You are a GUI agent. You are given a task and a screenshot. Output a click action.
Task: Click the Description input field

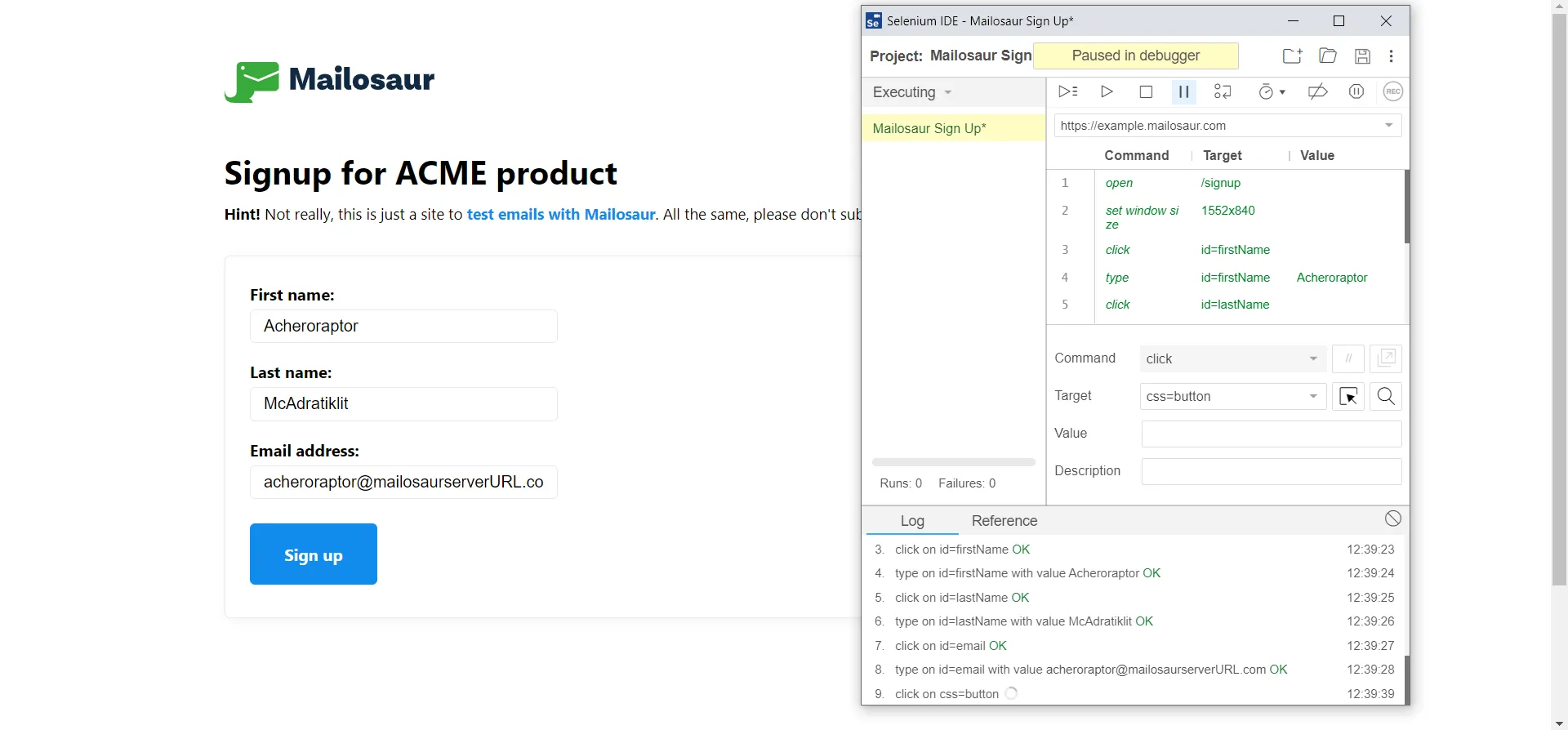coord(1272,471)
